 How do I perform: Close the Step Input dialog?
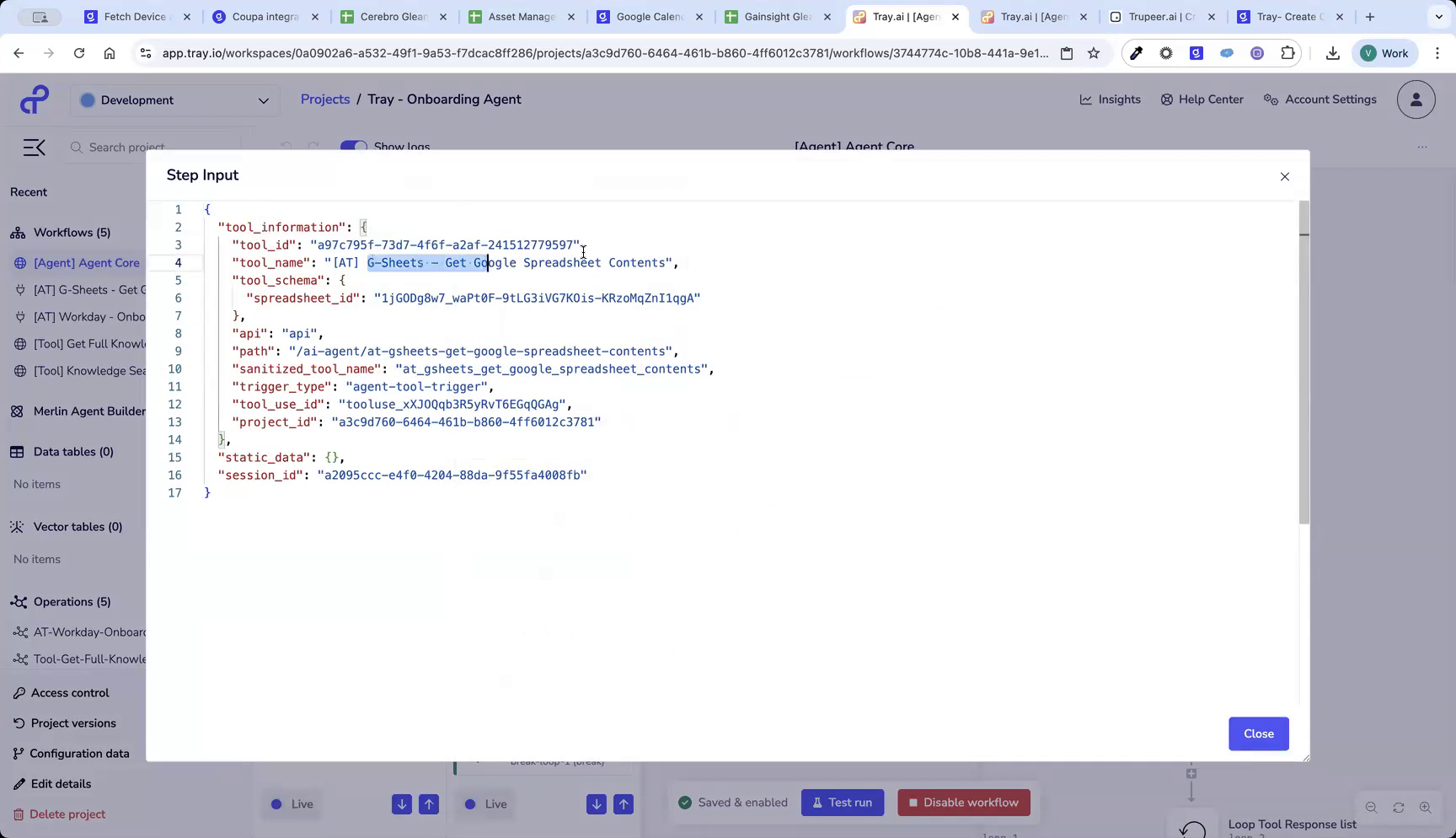tap(1284, 176)
